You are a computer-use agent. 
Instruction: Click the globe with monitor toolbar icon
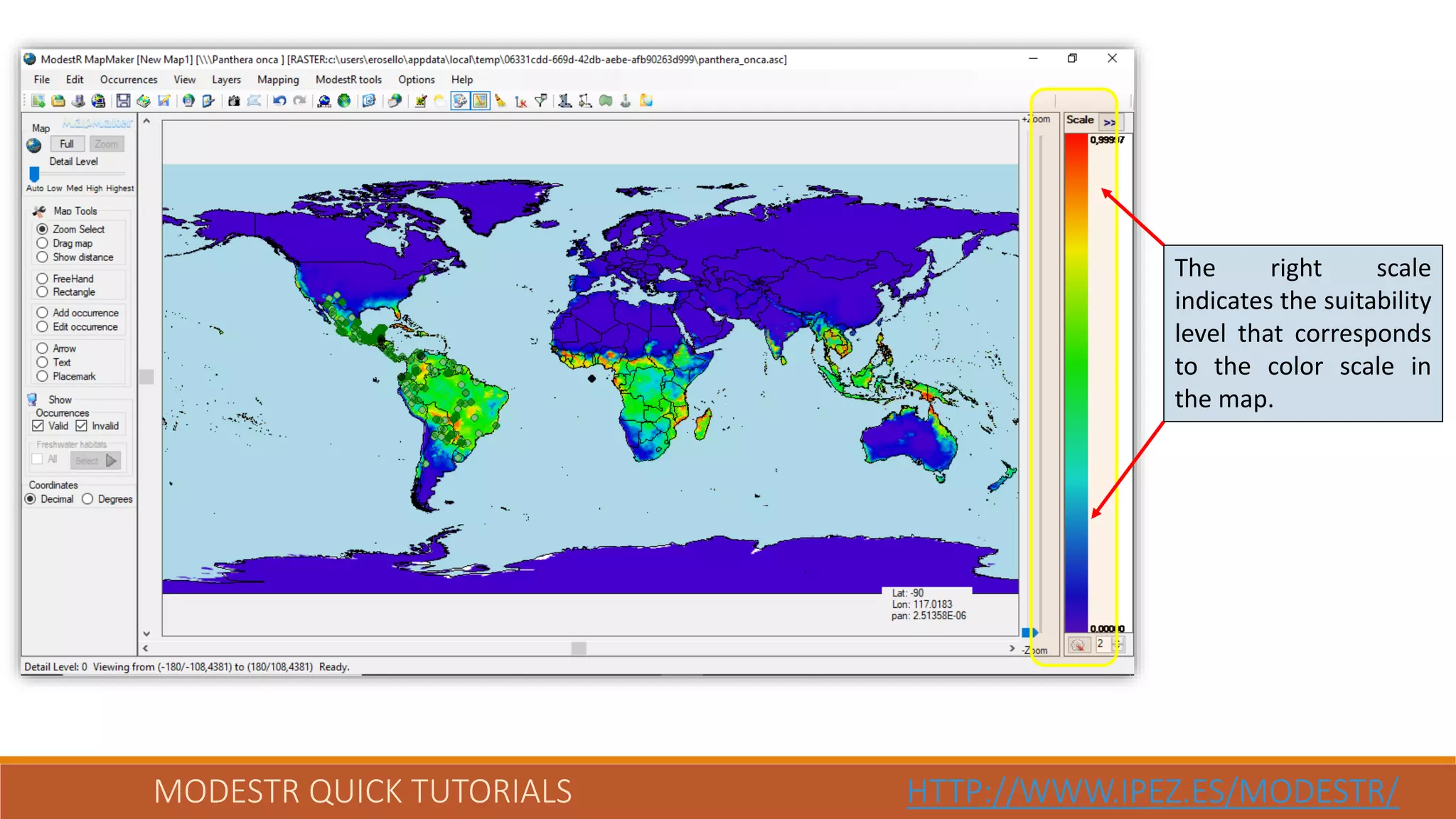pos(99,101)
